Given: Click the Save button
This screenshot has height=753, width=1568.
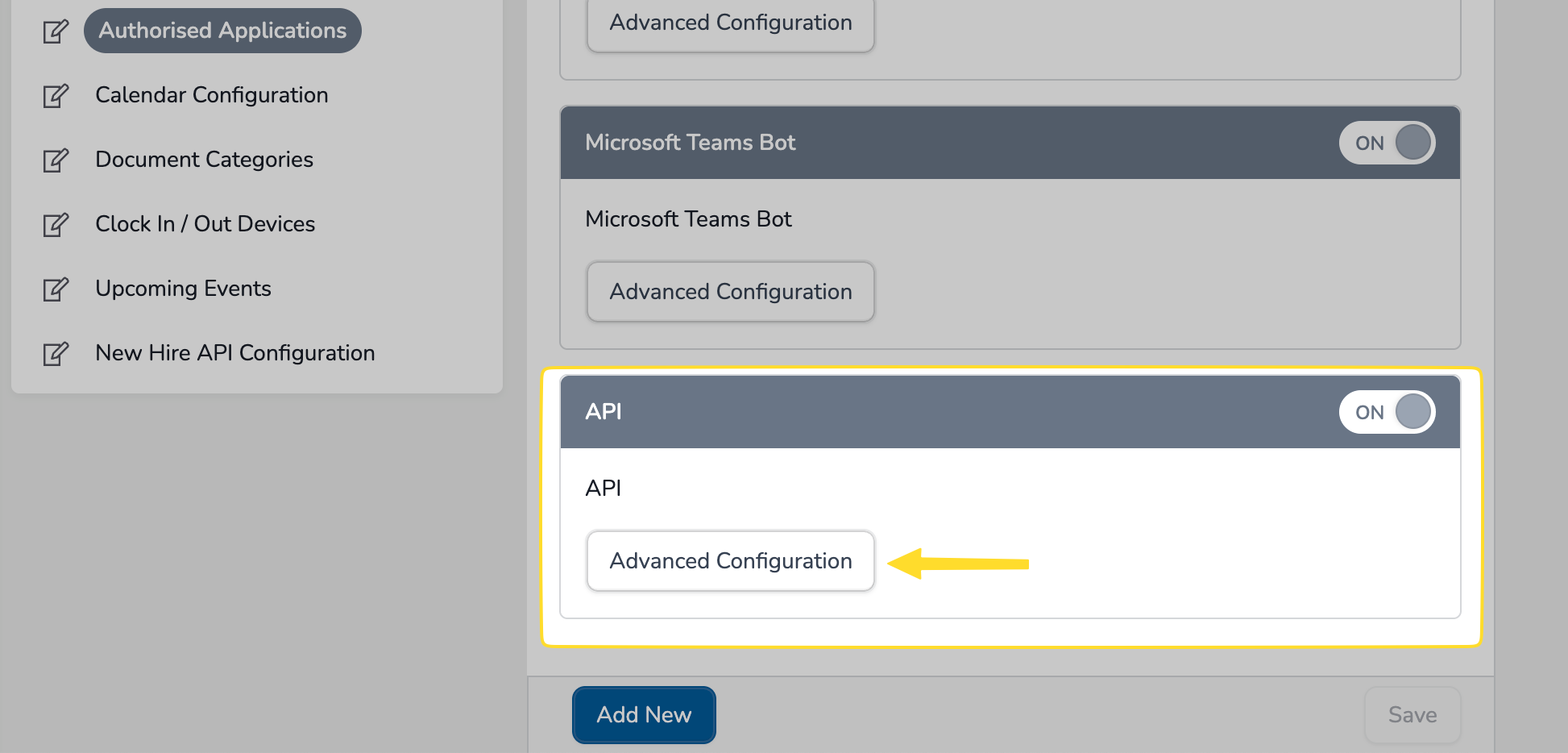Looking at the screenshot, I should [x=1412, y=715].
